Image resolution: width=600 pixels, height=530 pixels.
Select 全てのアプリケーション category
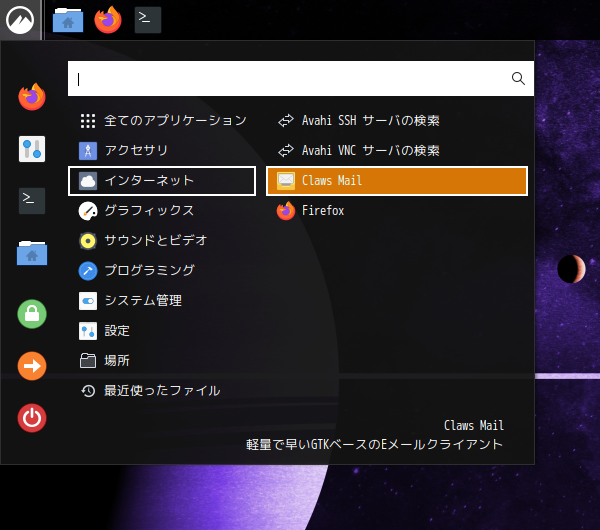coord(162,121)
